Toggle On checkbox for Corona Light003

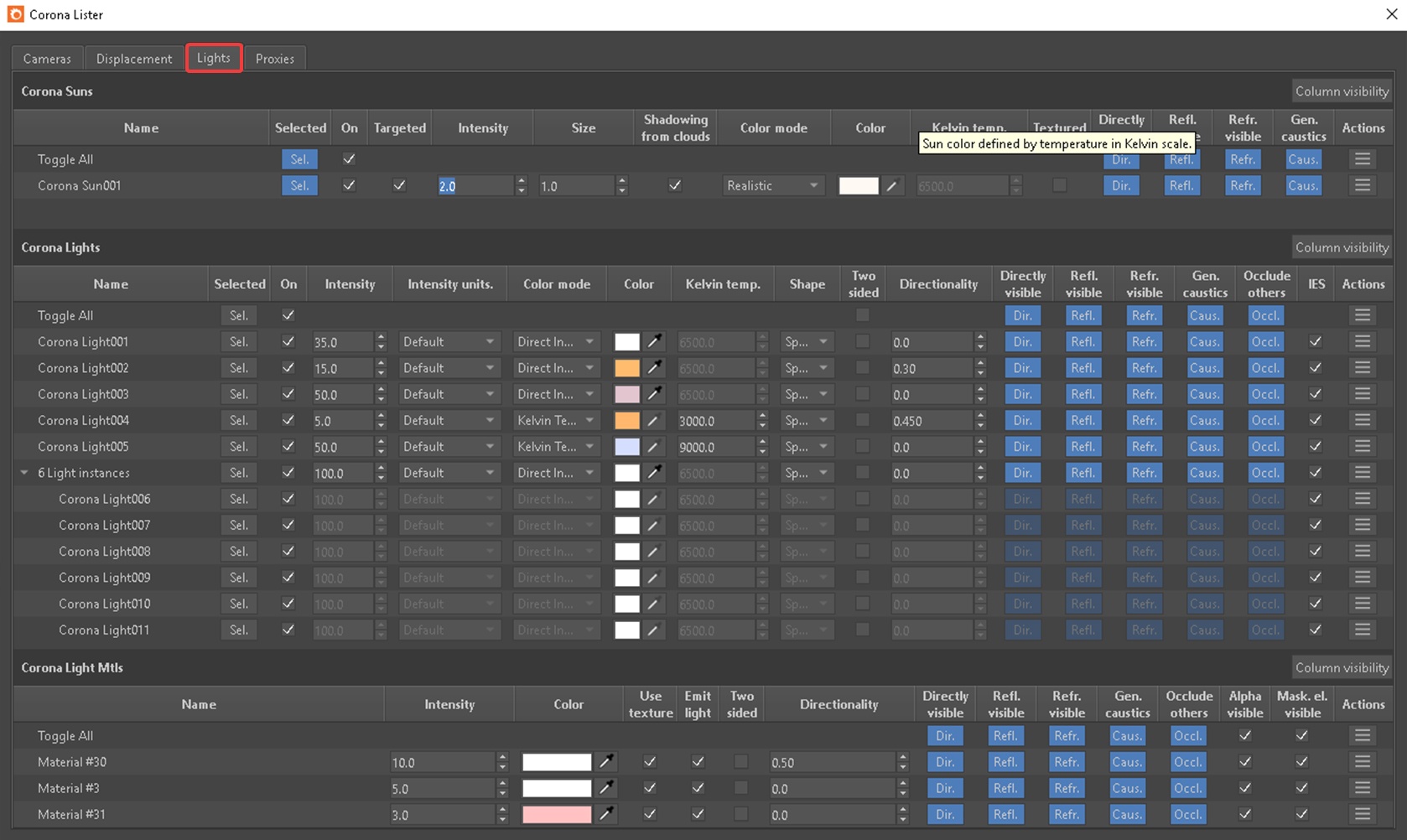point(288,394)
